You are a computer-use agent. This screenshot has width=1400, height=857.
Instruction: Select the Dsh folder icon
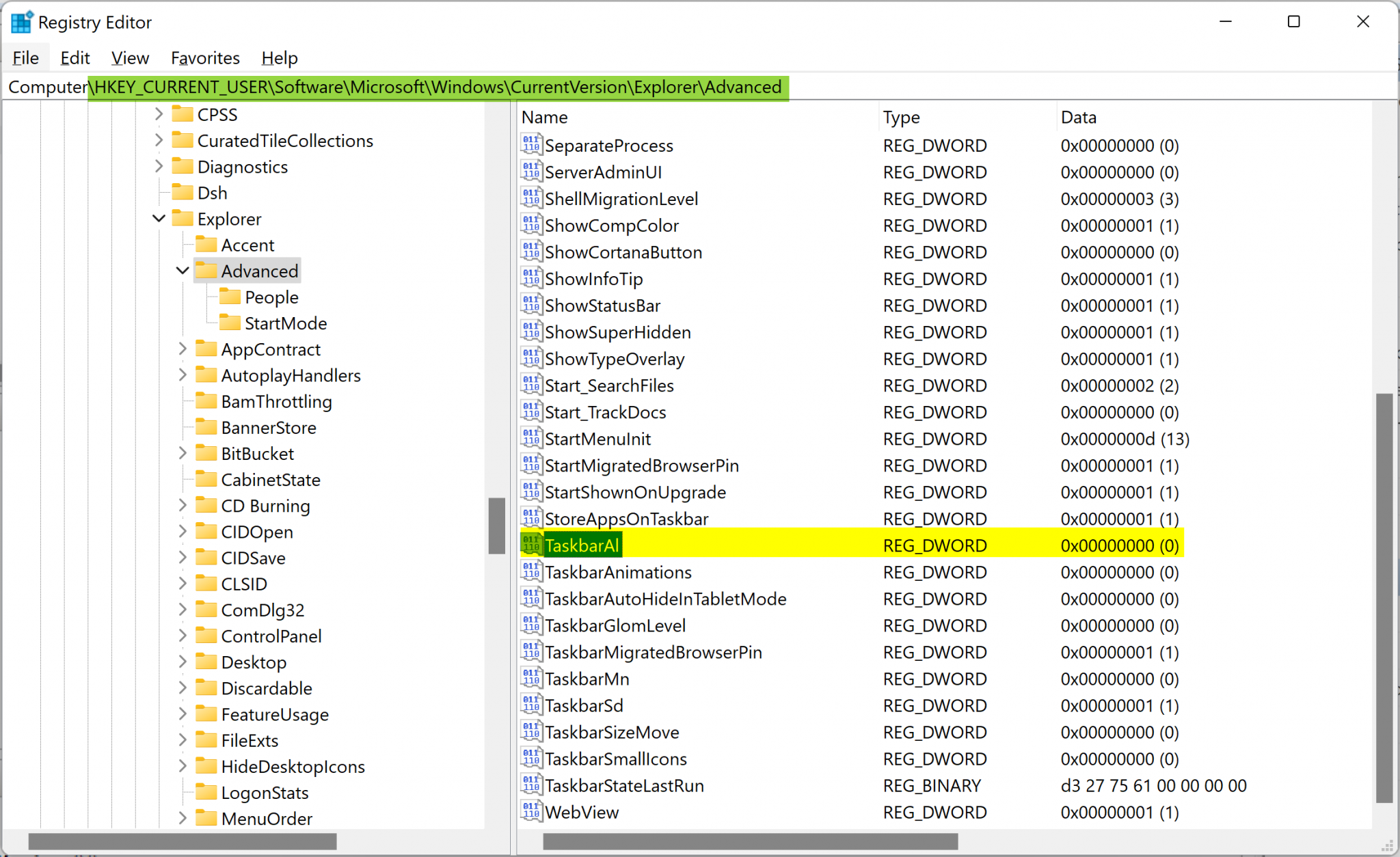[182, 191]
